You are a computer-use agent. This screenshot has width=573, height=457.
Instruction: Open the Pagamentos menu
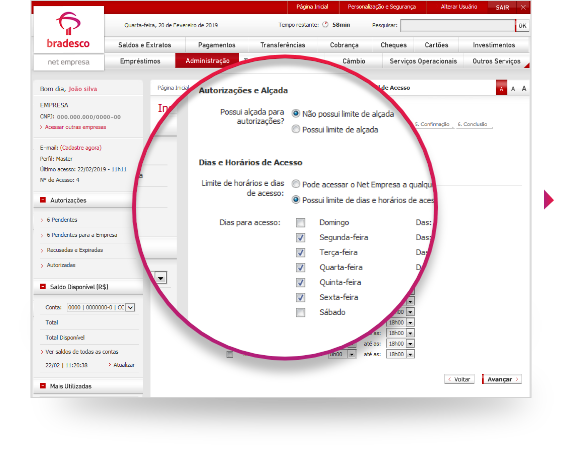(217, 45)
